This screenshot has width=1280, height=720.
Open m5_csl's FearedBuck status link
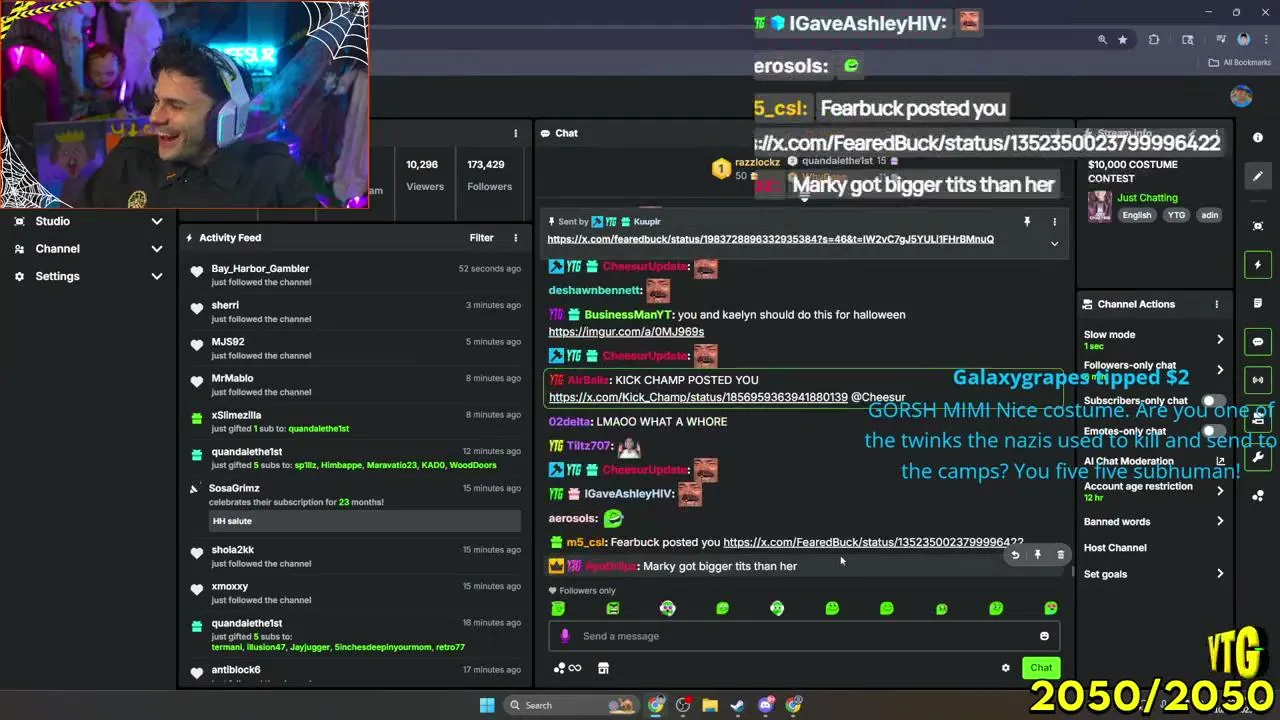tap(873, 543)
